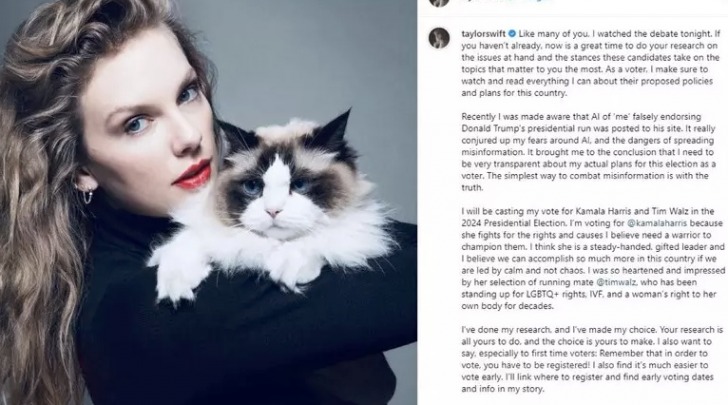Open the @kamalaharris mention link
Screen dimensions: 728x405
(x=657, y=223)
